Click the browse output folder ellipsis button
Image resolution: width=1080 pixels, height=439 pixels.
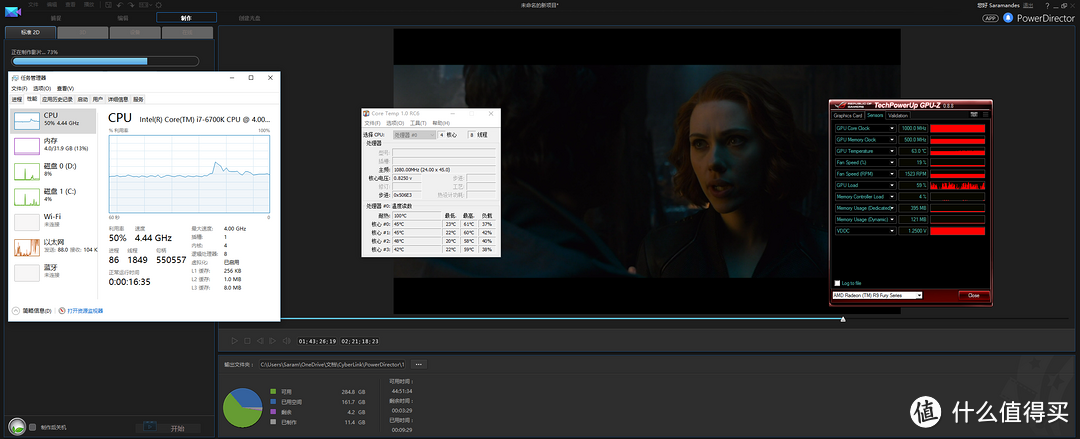pyautogui.click(x=418, y=364)
